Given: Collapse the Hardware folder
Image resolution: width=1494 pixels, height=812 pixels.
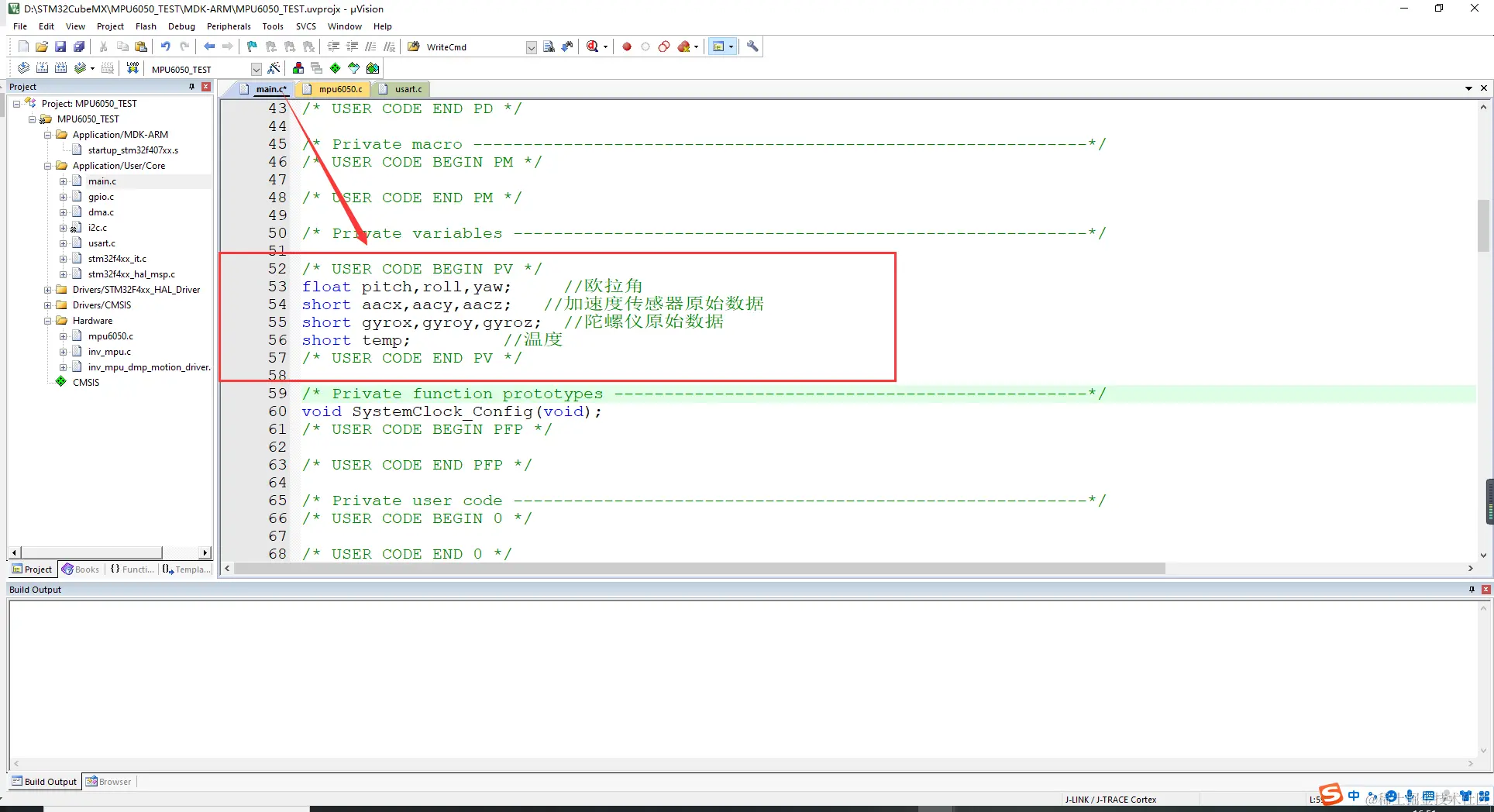Looking at the screenshot, I should click(x=47, y=321).
